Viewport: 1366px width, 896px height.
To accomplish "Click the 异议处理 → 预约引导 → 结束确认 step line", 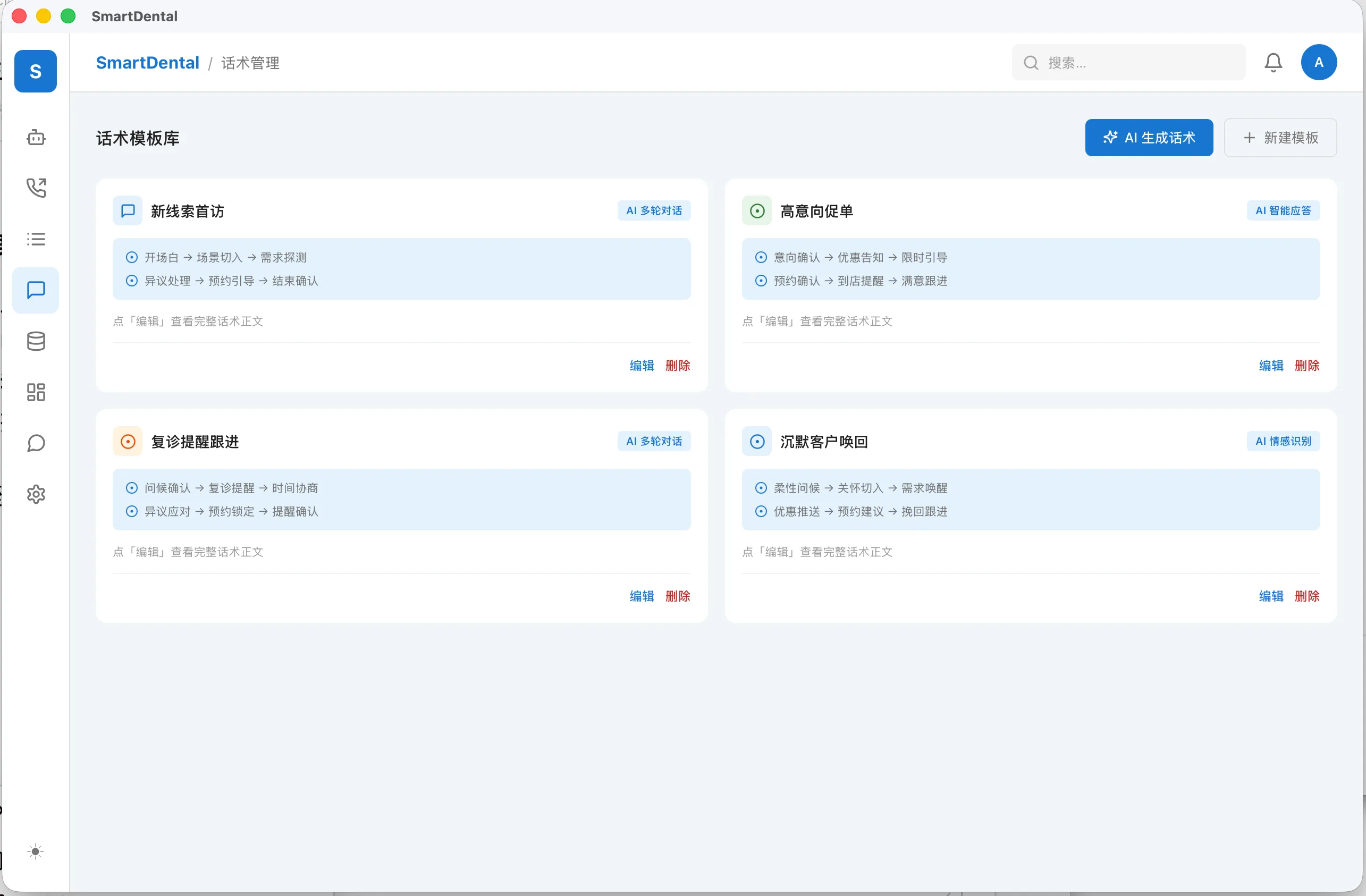I will [231, 281].
